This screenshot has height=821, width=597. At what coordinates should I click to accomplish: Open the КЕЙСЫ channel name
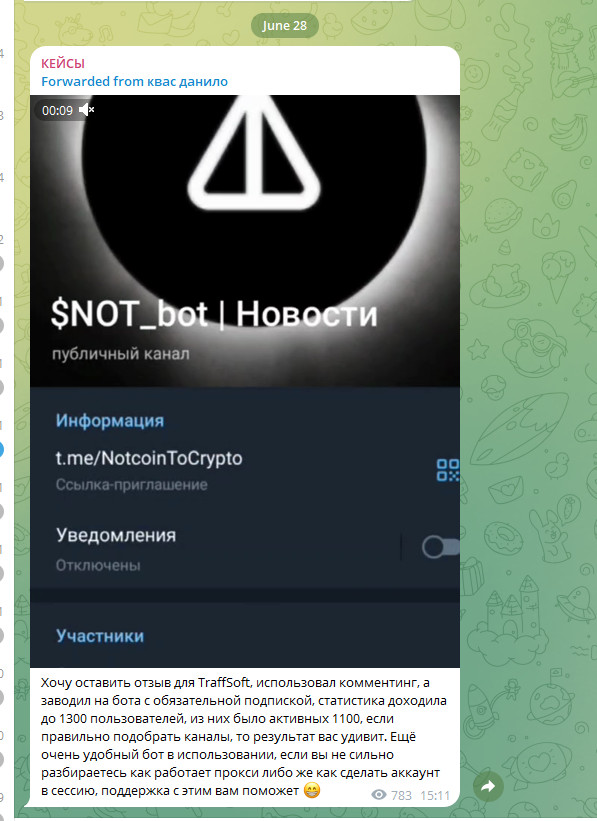(63, 63)
